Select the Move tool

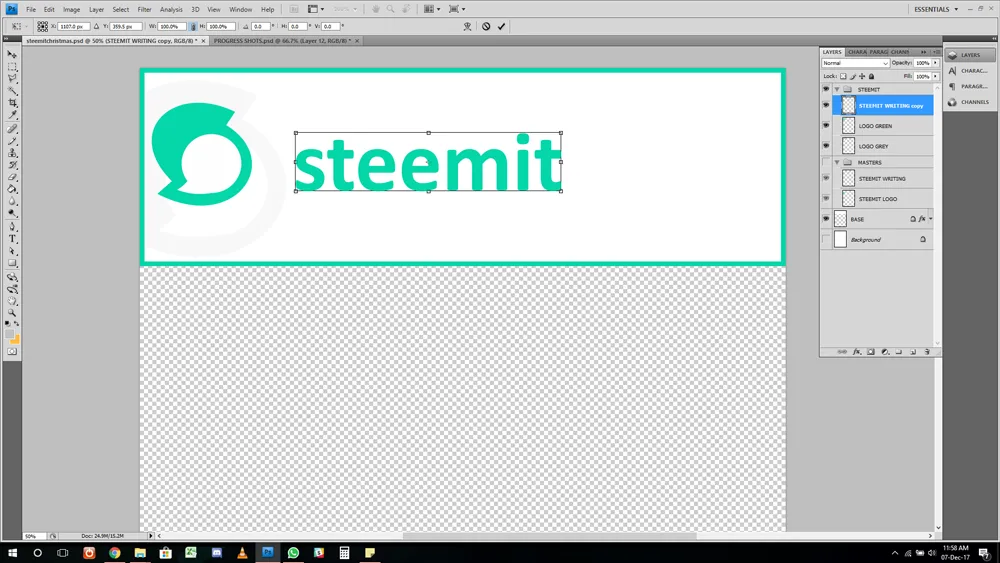pyautogui.click(x=12, y=55)
